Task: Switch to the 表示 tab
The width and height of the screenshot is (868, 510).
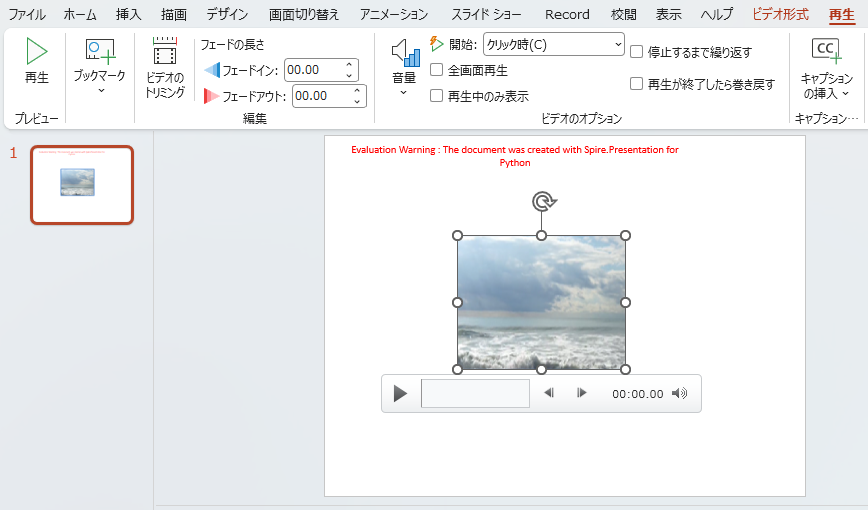Action: point(668,14)
